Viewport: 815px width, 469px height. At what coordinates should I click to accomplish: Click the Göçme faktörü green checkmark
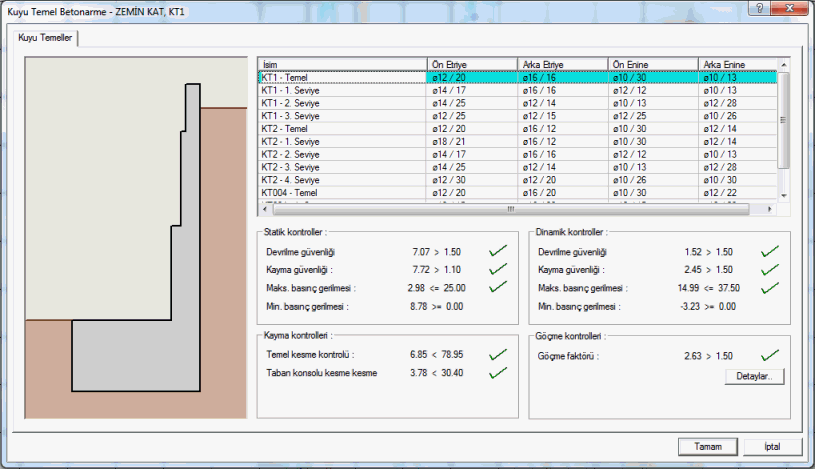coord(770,355)
